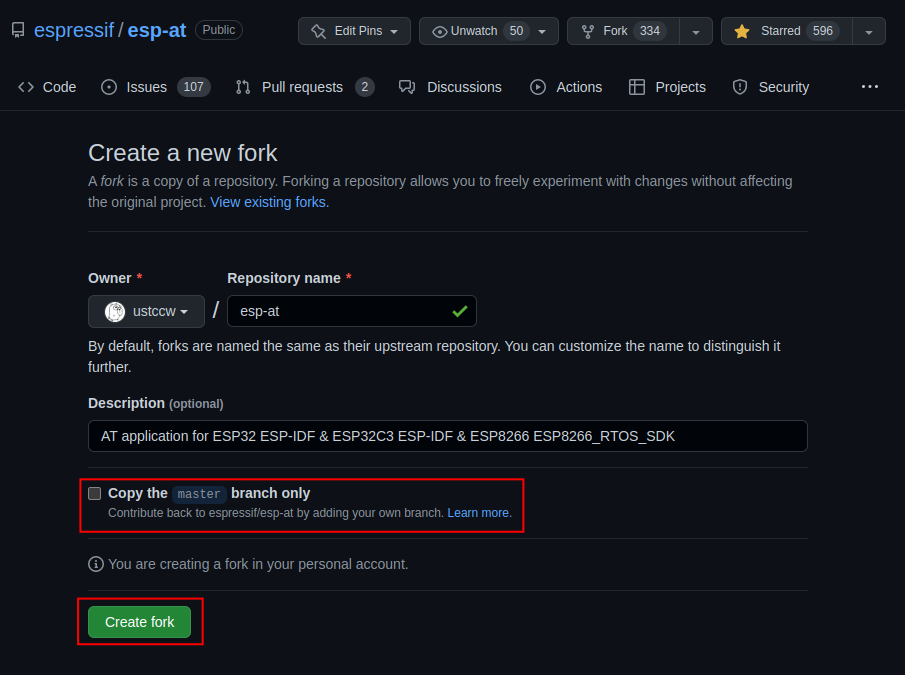The height and width of the screenshot is (675, 905).
Task: Expand the Starred button dropdown arrow
Action: 869,30
